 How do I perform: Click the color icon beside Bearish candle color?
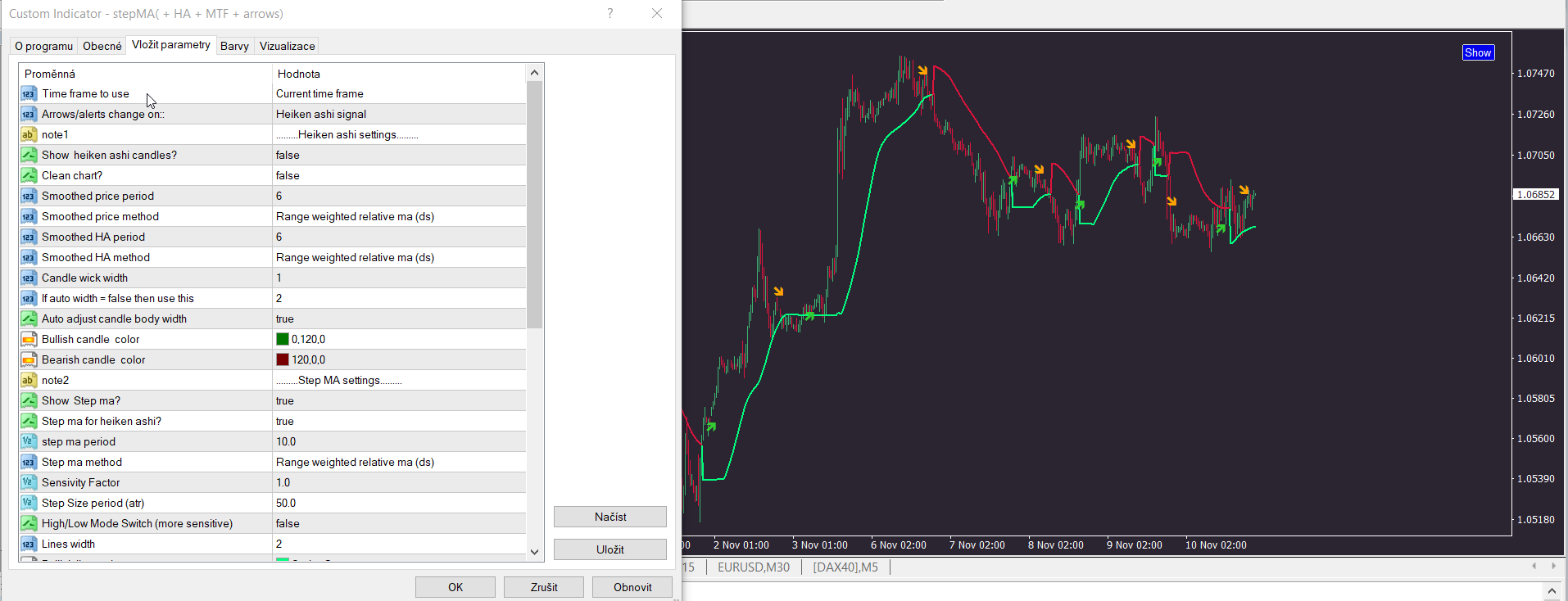click(x=29, y=359)
